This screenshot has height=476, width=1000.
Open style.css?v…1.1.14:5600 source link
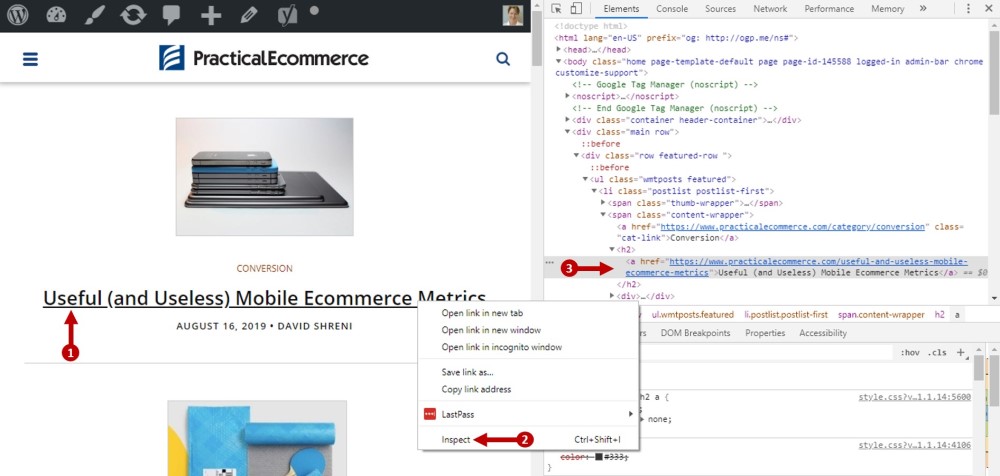pos(915,397)
